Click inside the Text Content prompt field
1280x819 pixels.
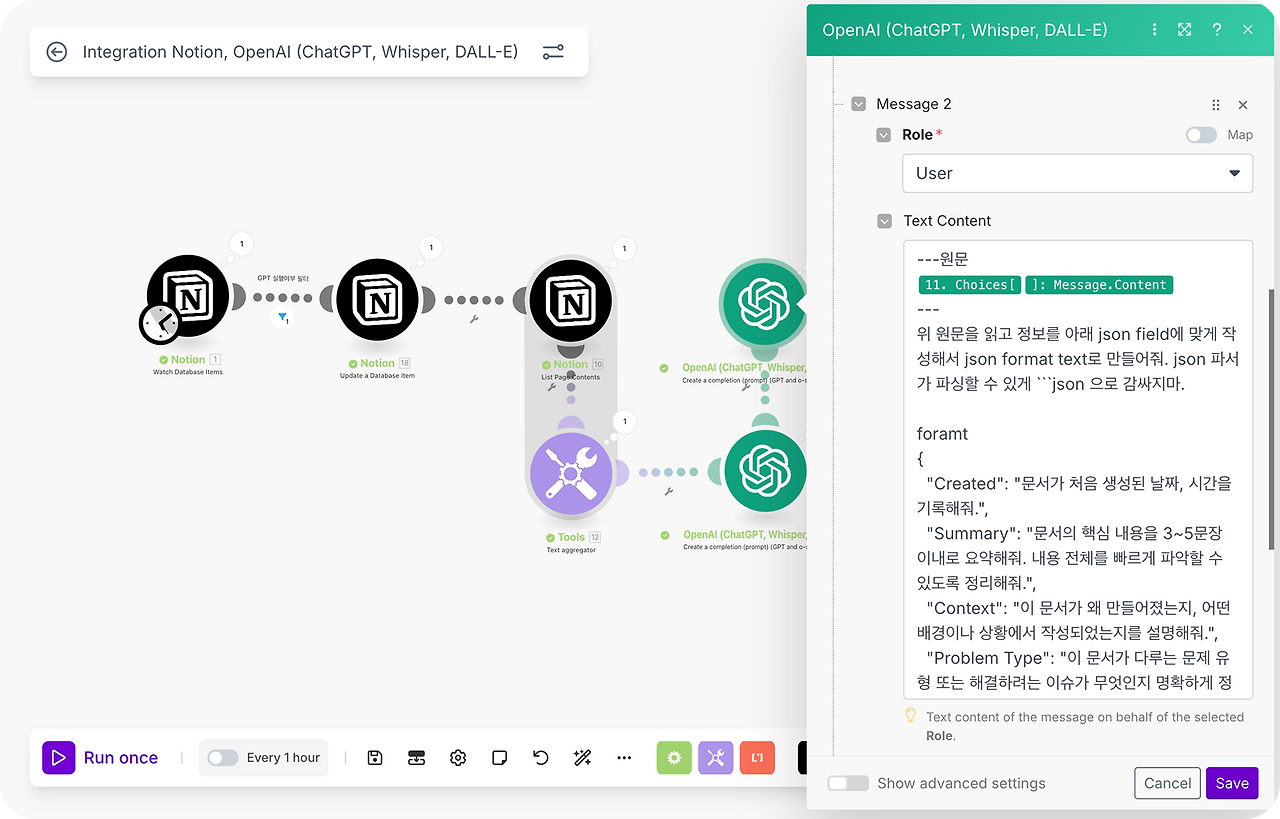1078,469
